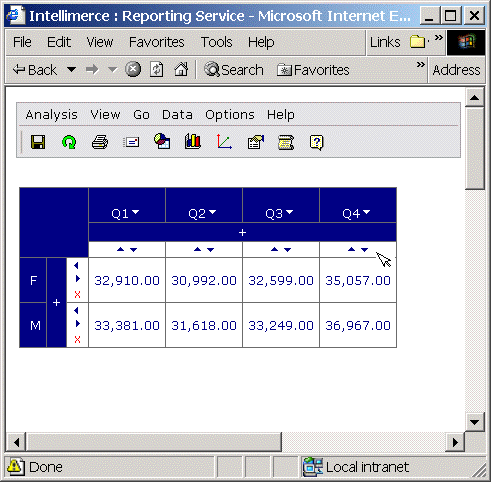The image size is (491, 482).
Task: Sort Q4 column descending arrow
Action: click(365, 250)
